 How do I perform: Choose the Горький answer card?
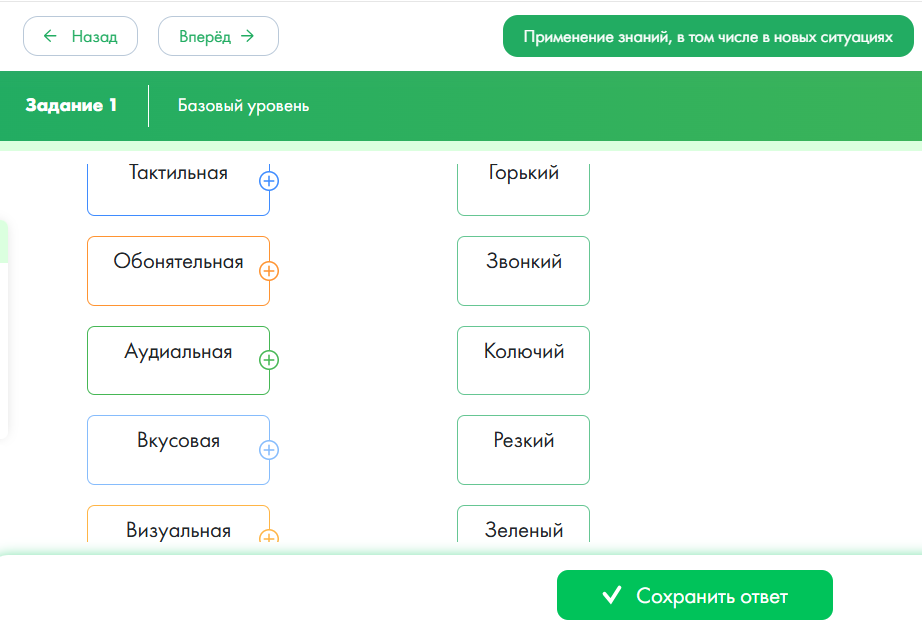pyautogui.click(x=523, y=185)
